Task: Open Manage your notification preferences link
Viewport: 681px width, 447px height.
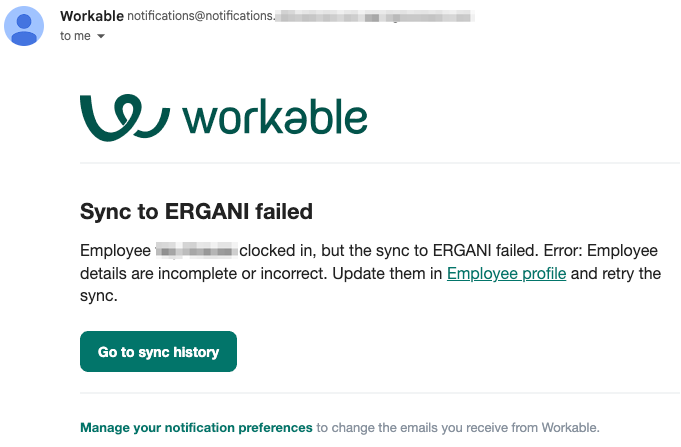Action: [x=196, y=427]
